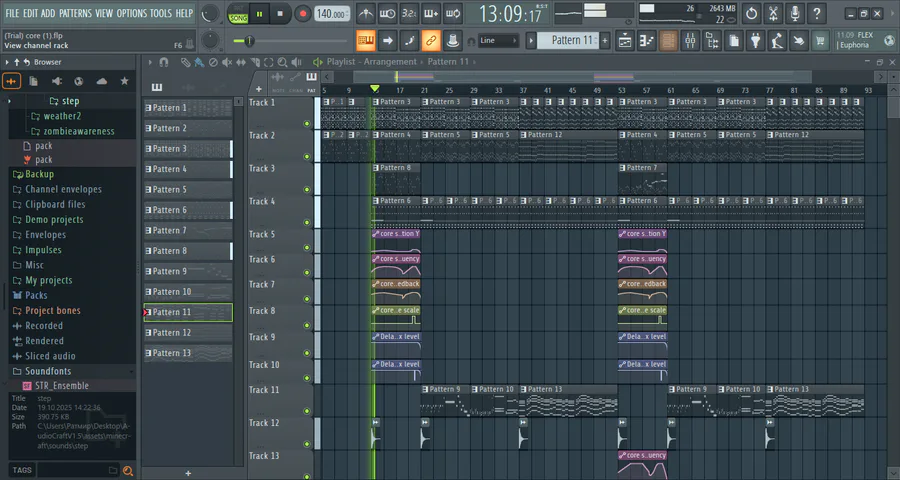This screenshot has height=480, width=900.
Task: Click the 140.000 tempo field
Action: click(332, 14)
